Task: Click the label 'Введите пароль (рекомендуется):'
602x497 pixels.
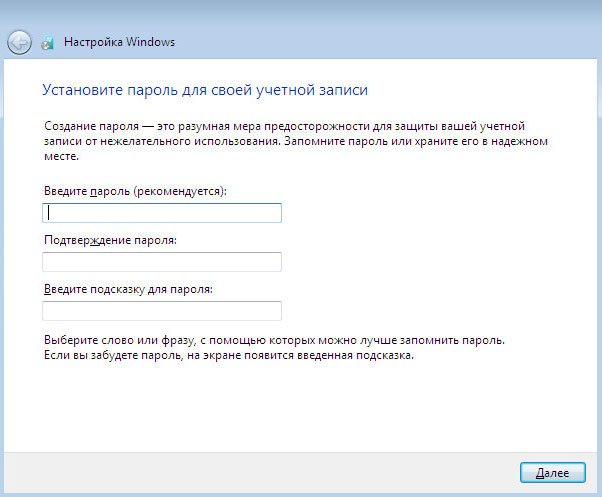Action: coord(135,191)
